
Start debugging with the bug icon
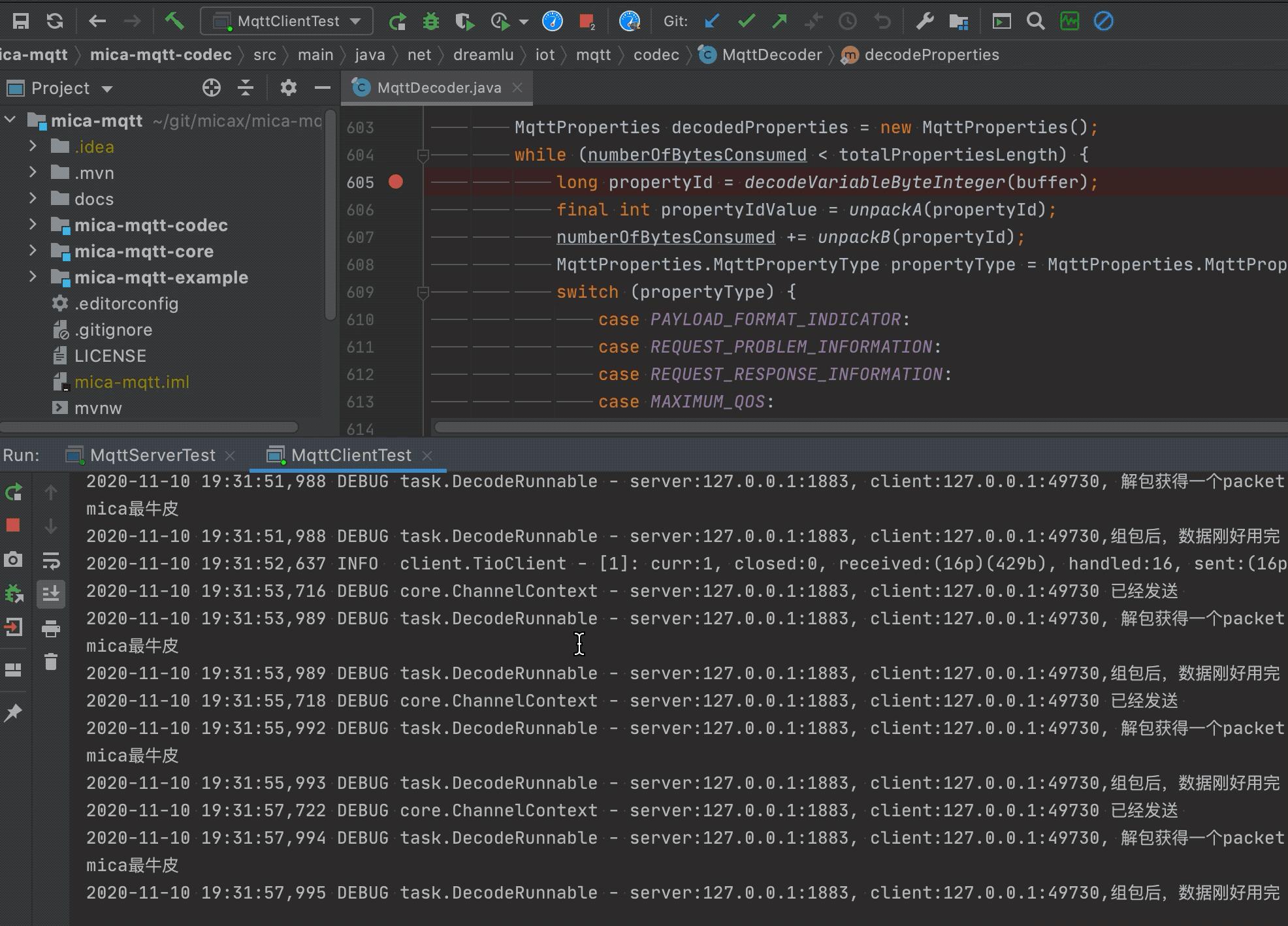[430, 21]
